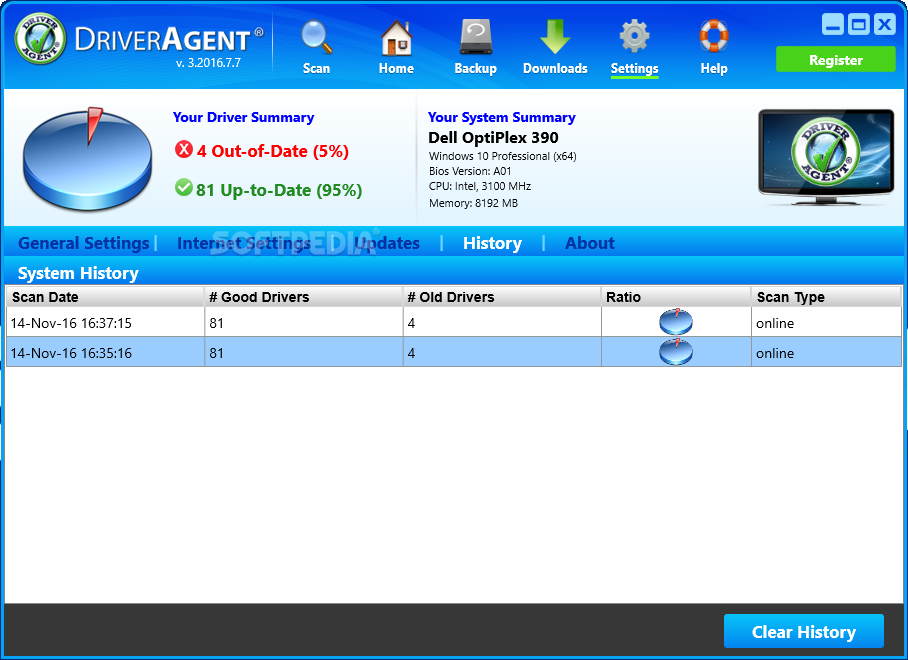
Task: Close the DriverAgent window
Action: tap(885, 24)
